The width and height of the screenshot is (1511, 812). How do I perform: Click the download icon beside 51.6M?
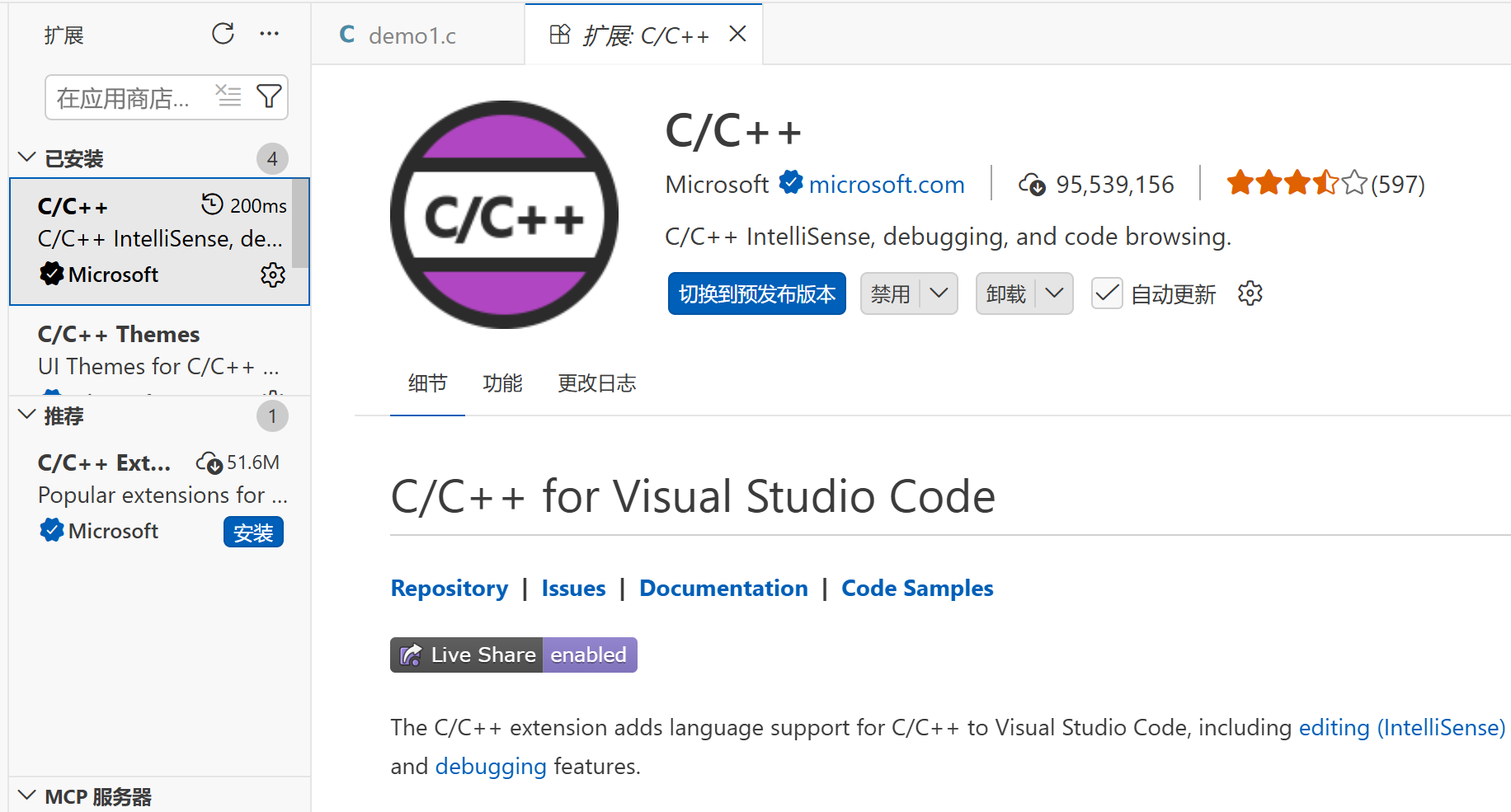(x=209, y=462)
